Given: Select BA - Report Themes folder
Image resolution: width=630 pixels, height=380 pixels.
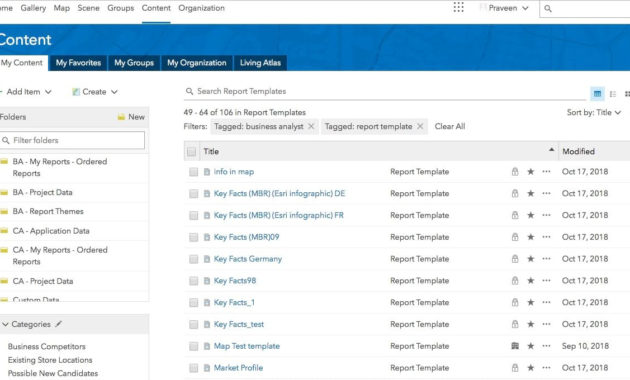Looking at the screenshot, I should (x=48, y=211).
